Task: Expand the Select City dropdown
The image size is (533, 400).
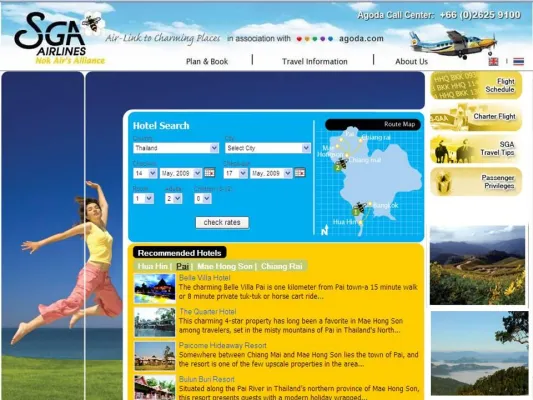Action: (x=268, y=148)
